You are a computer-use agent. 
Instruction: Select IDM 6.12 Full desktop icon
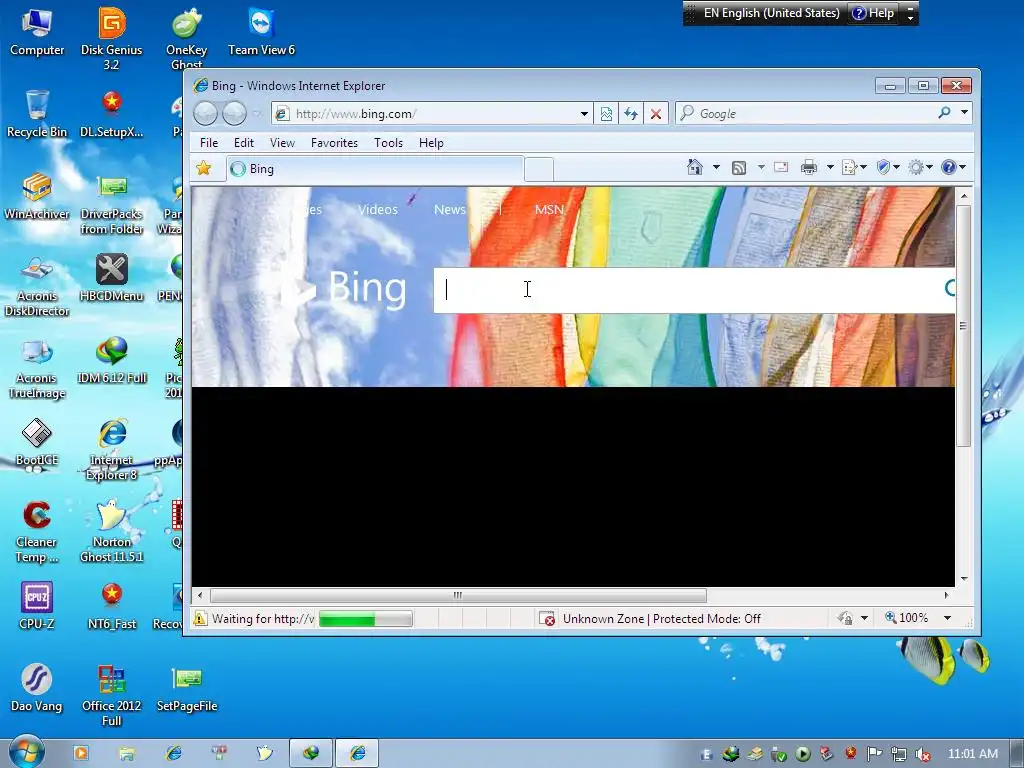112,360
